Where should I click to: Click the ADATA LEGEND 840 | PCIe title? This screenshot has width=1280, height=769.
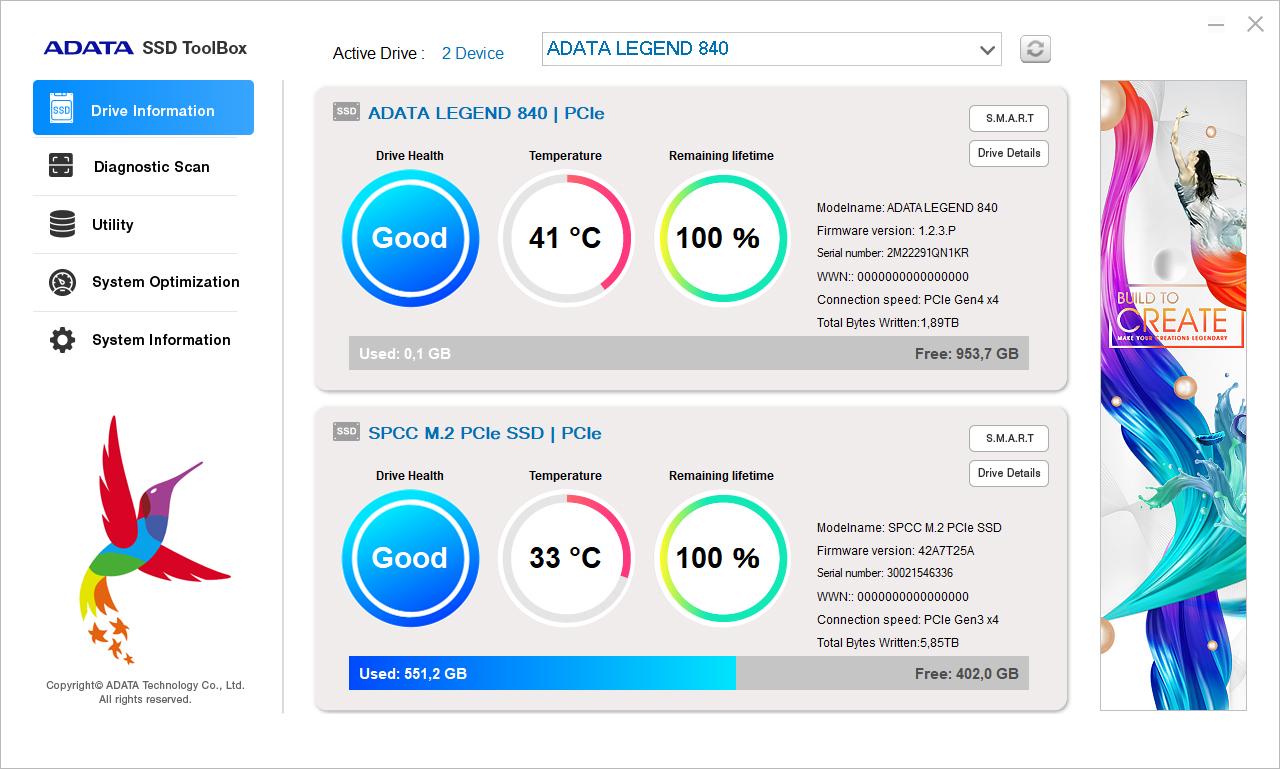point(486,113)
